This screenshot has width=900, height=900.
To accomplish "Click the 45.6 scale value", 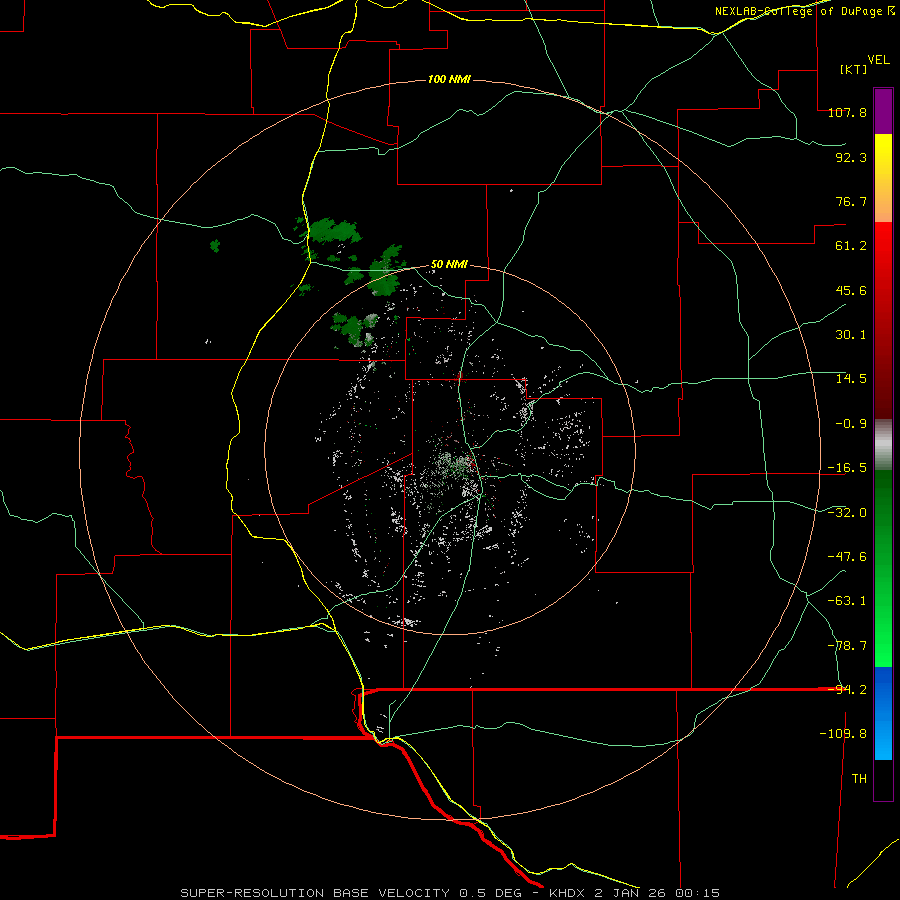I will [x=851, y=290].
